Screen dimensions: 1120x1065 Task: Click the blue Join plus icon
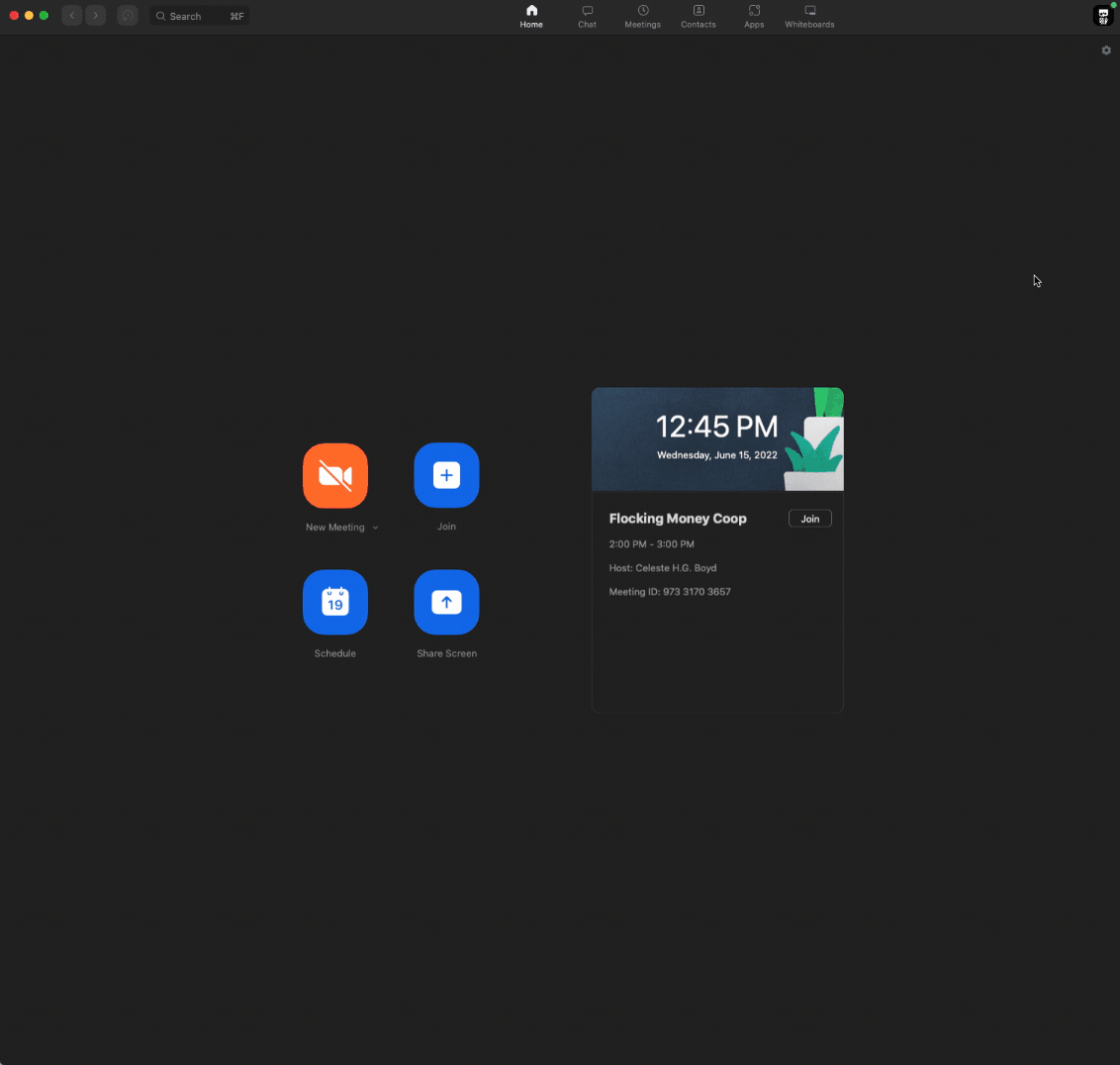click(x=446, y=475)
